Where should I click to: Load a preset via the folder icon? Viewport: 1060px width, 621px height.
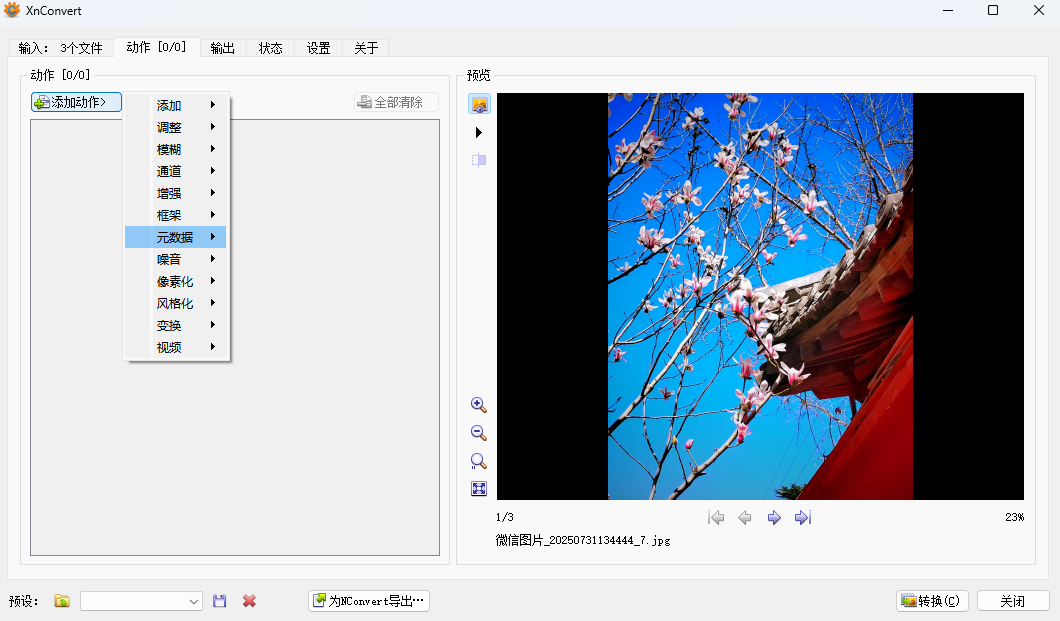click(x=62, y=601)
